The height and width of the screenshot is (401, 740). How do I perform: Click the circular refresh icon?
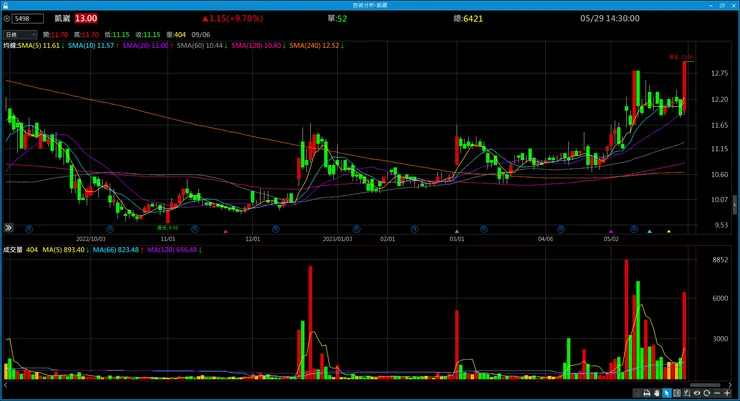(706, 393)
